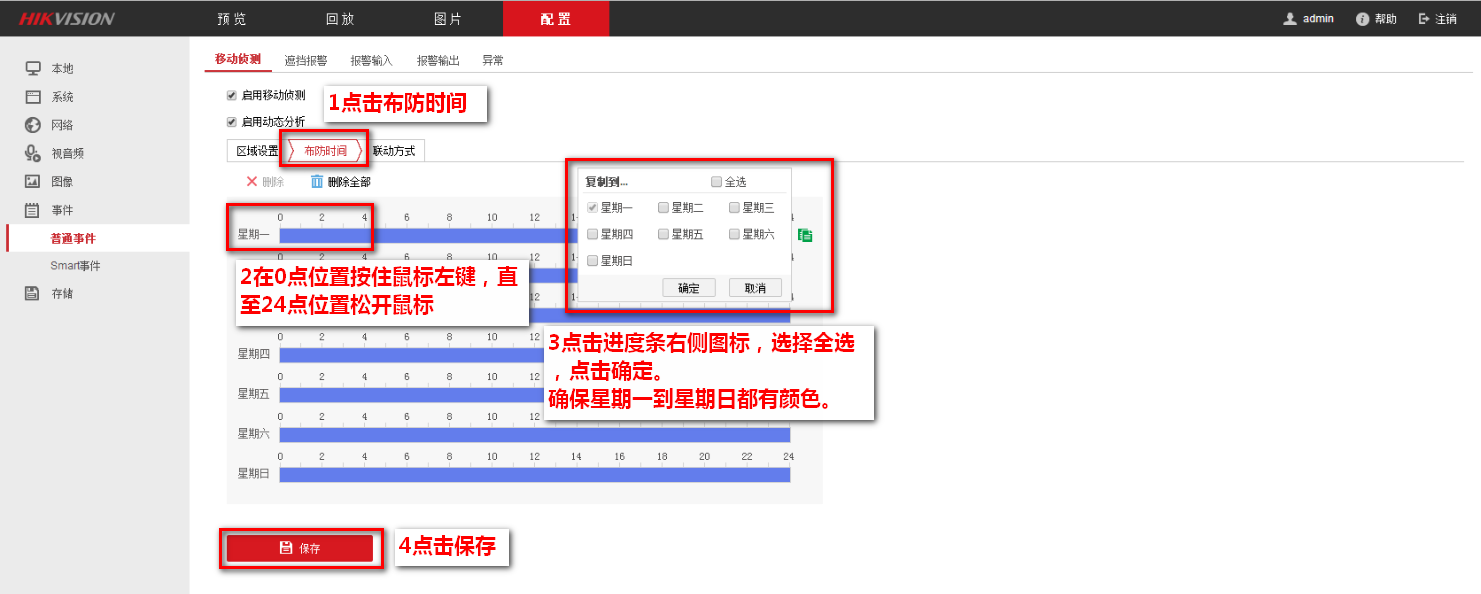The image size is (1481, 594).
Task: Switch to 移动侦测 tab
Action: click(x=238, y=60)
